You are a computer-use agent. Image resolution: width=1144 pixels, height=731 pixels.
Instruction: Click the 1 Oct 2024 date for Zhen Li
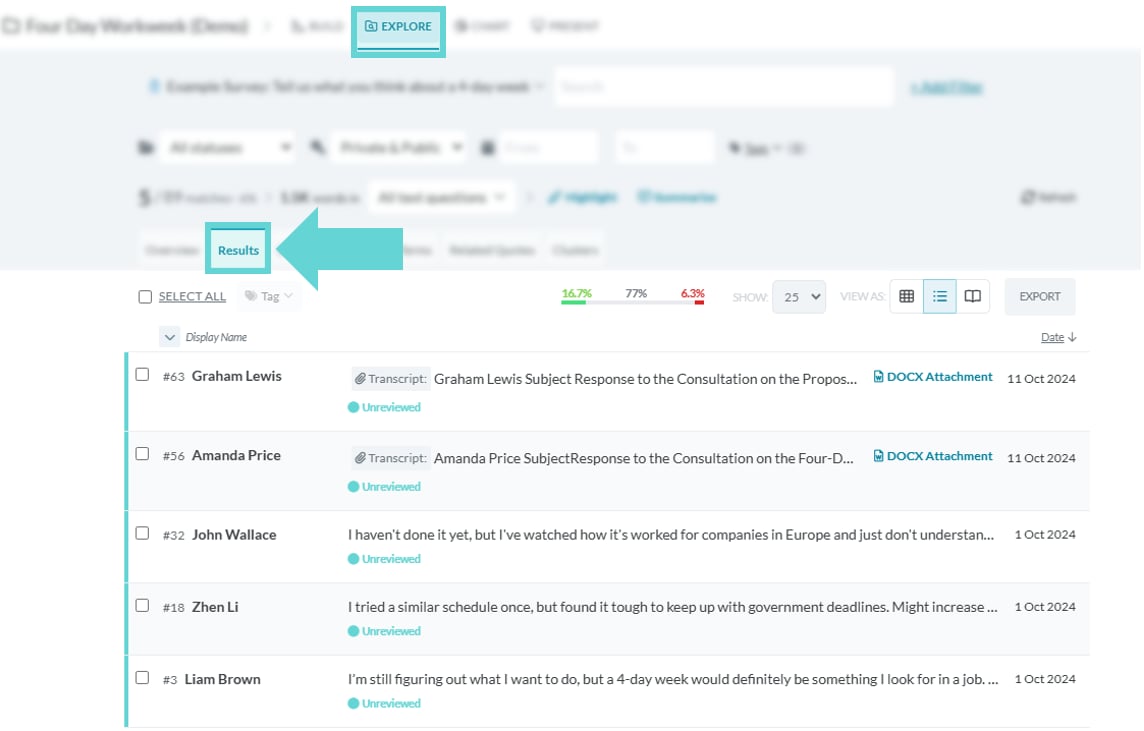(x=1045, y=607)
